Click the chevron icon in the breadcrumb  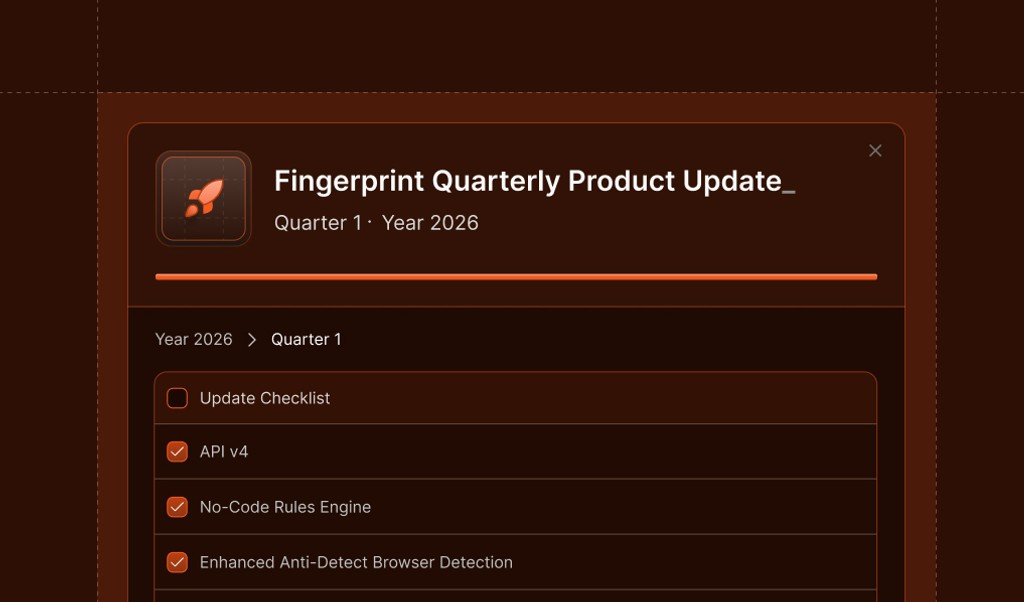tap(252, 339)
